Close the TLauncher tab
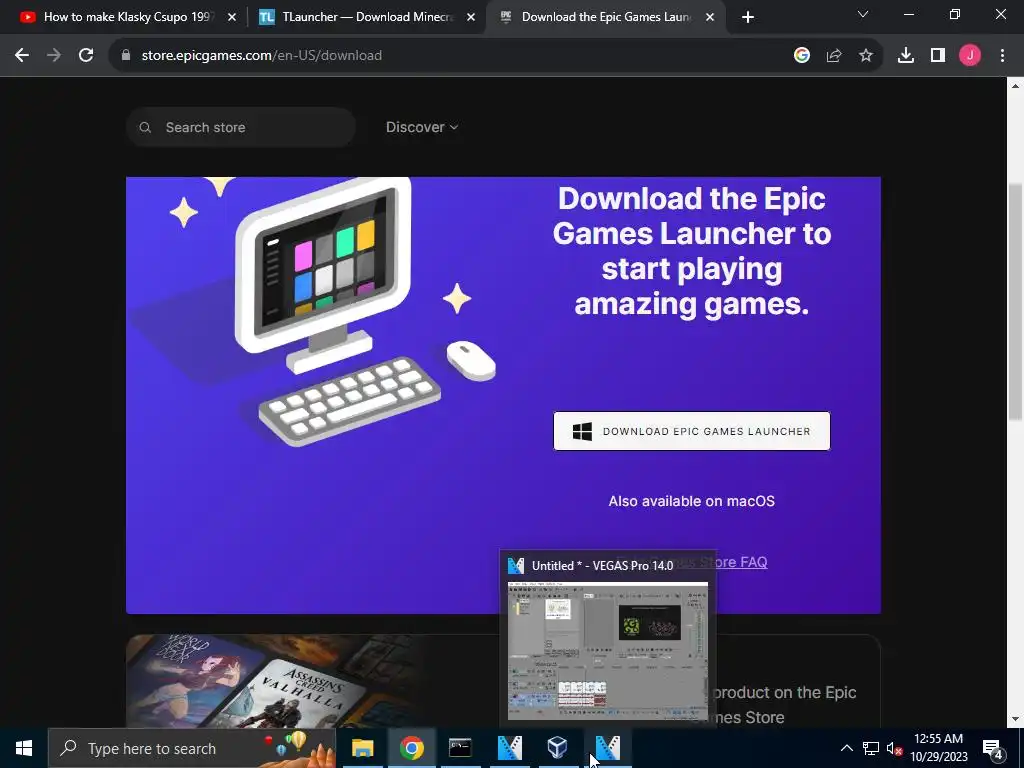The image size is (1024, 768). click(471, 18)
